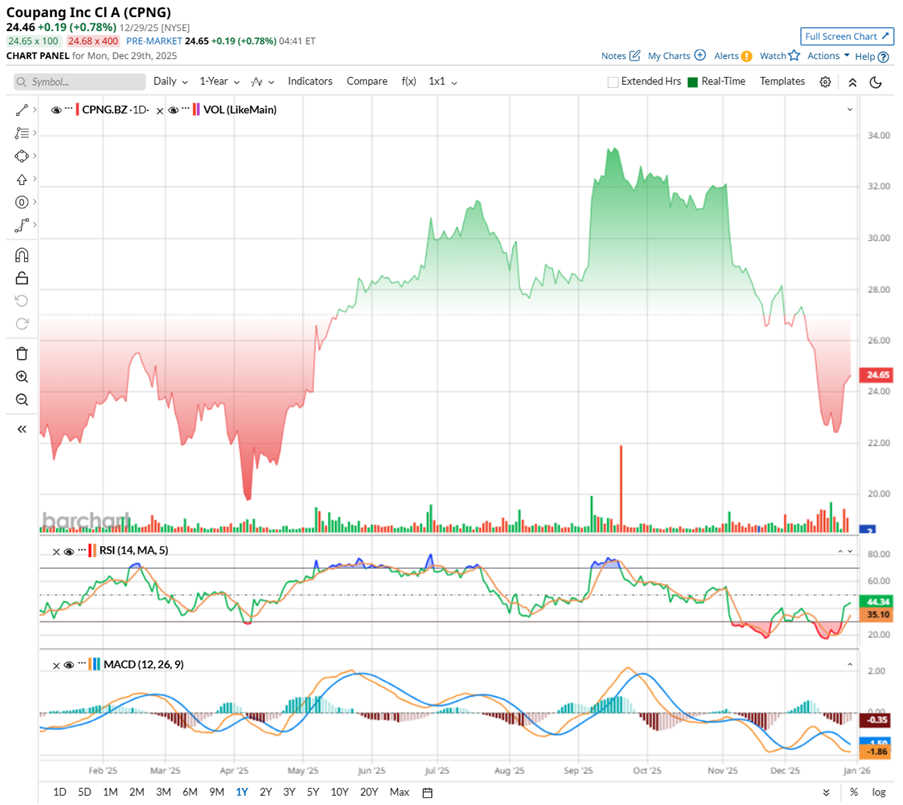Open the Actions dropdown menu

[828, 56]
